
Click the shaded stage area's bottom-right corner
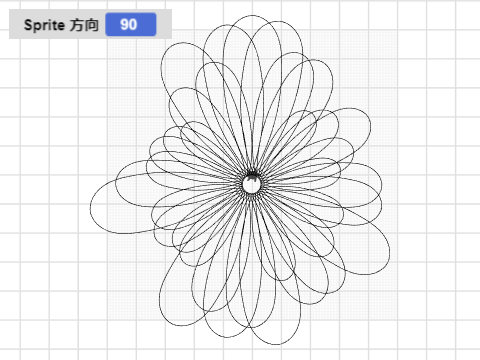click(397, 320)
